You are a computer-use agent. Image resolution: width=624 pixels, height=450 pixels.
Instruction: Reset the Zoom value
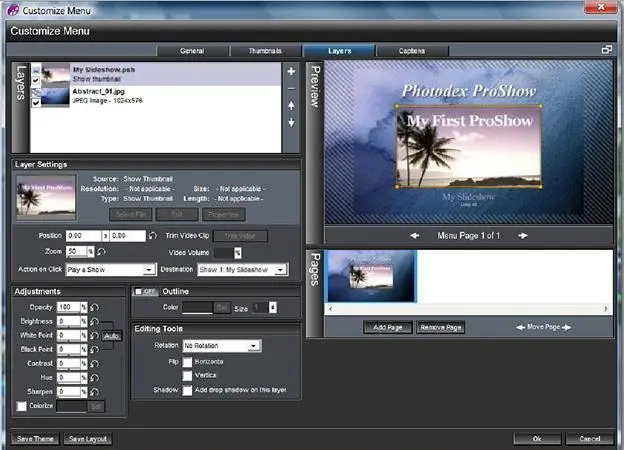pyautogui.click(x=101, y=251)
